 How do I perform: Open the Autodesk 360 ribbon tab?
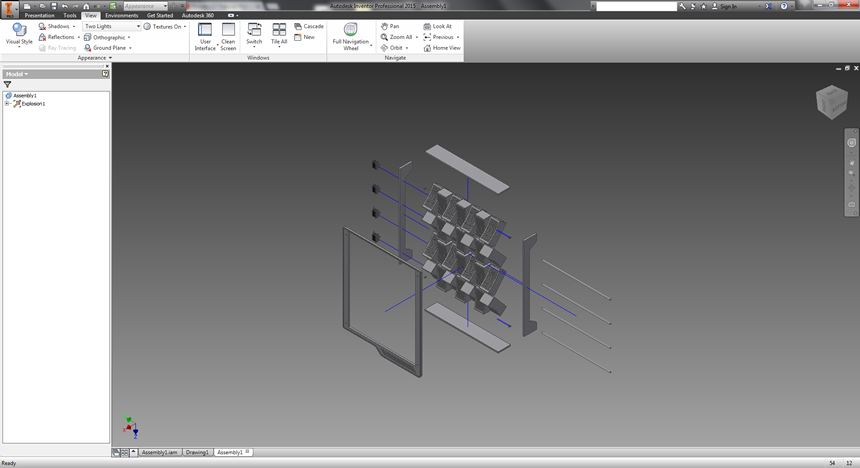[197, 15]
